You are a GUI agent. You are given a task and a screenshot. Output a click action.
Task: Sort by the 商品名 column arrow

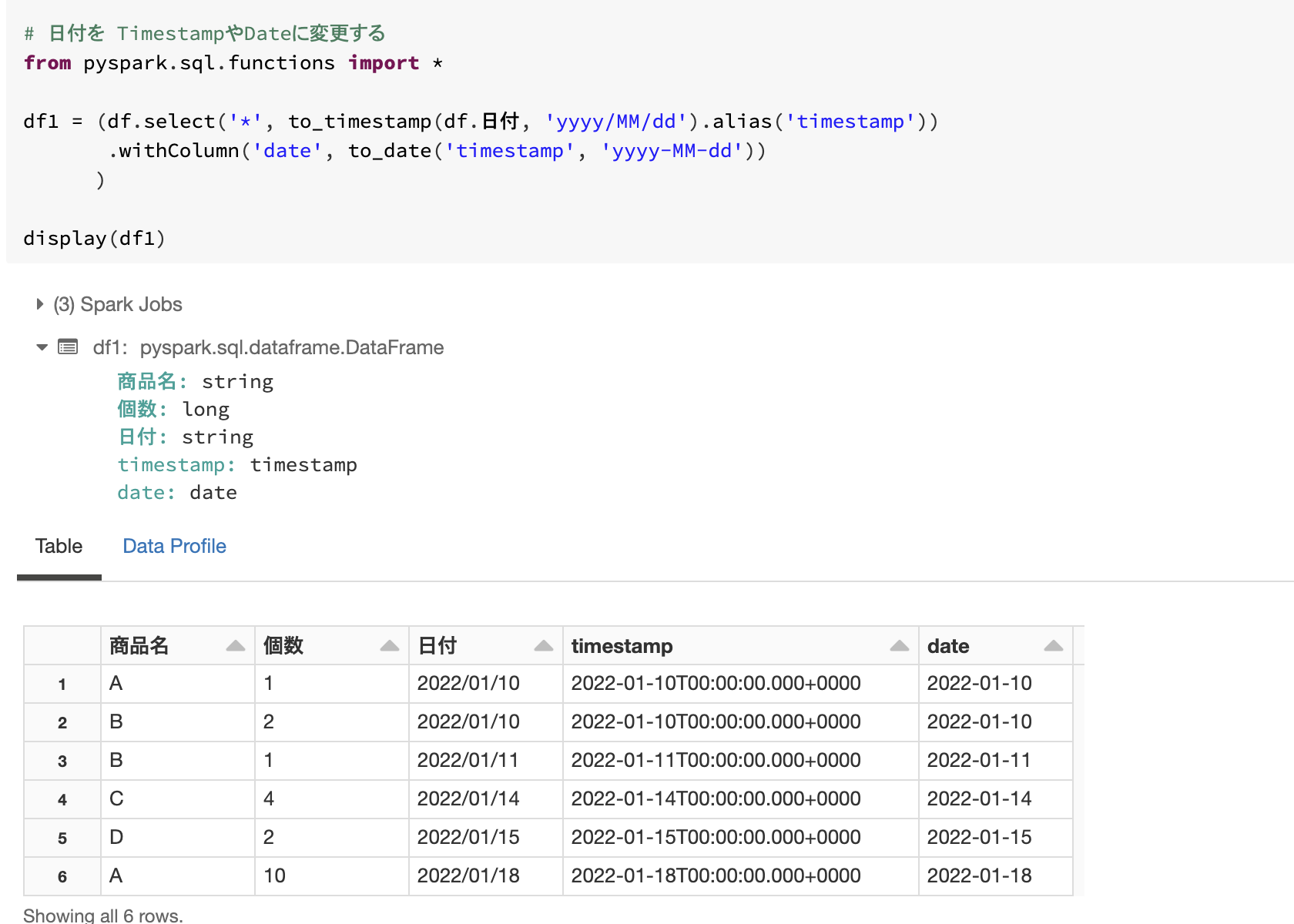point(236,646)
